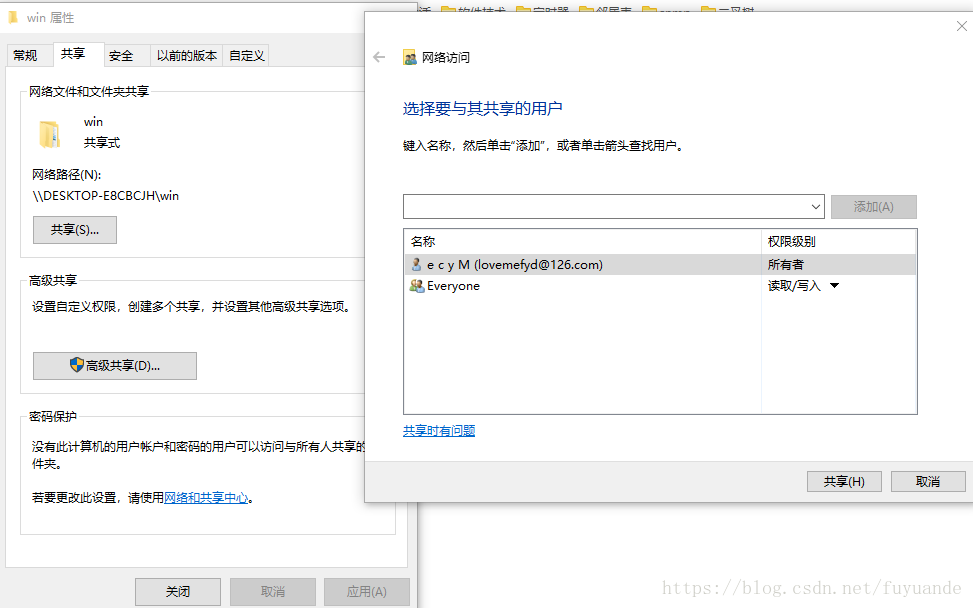Screen dimensions: 973x608
Task: Expand 读取/写入 permission dropdown for Everyone
Action: coord(835,285)
